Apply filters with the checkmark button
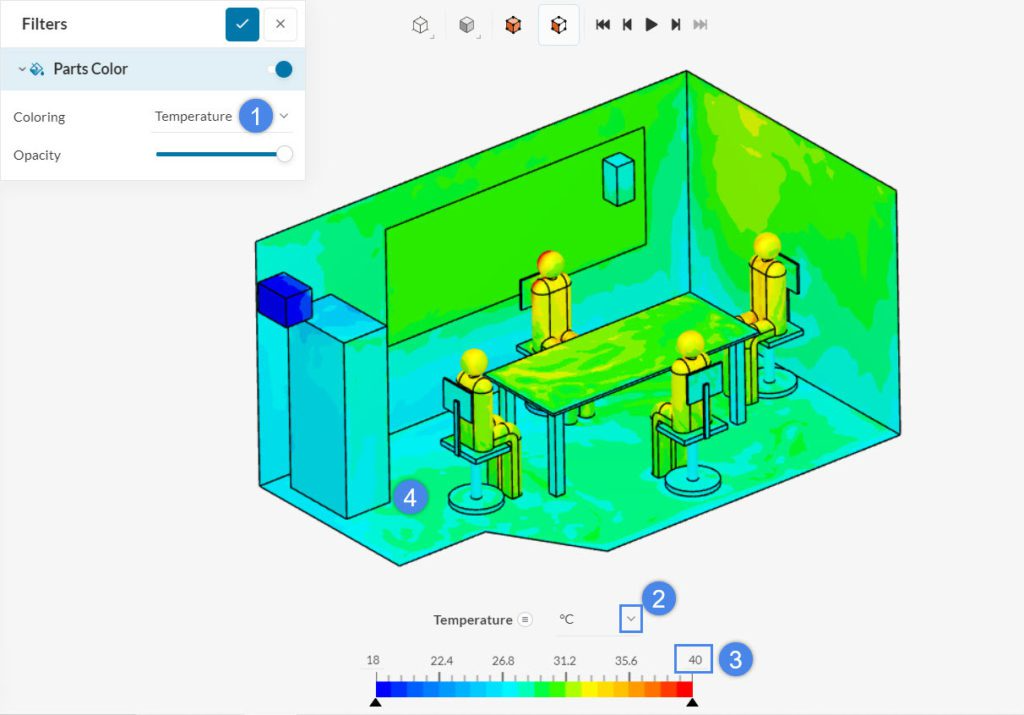Screen dimensions: 1024x715 point(242,24)
